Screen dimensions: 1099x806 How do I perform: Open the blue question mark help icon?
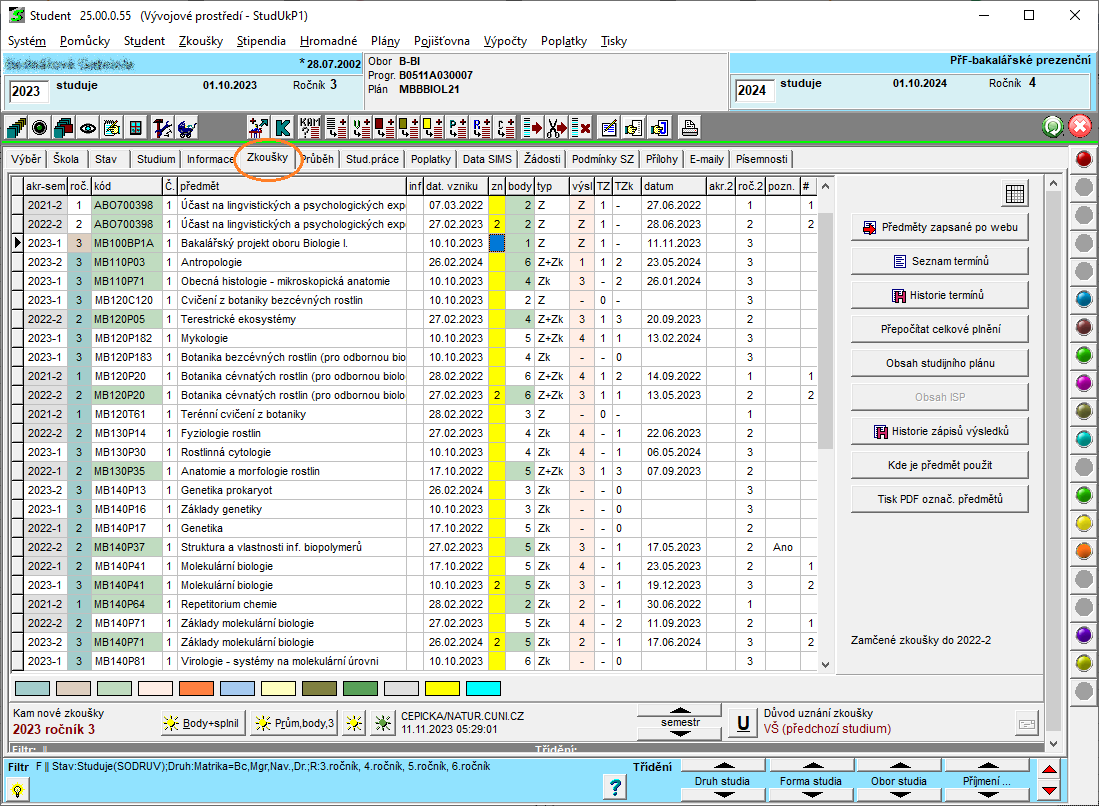tap(616, 787)
